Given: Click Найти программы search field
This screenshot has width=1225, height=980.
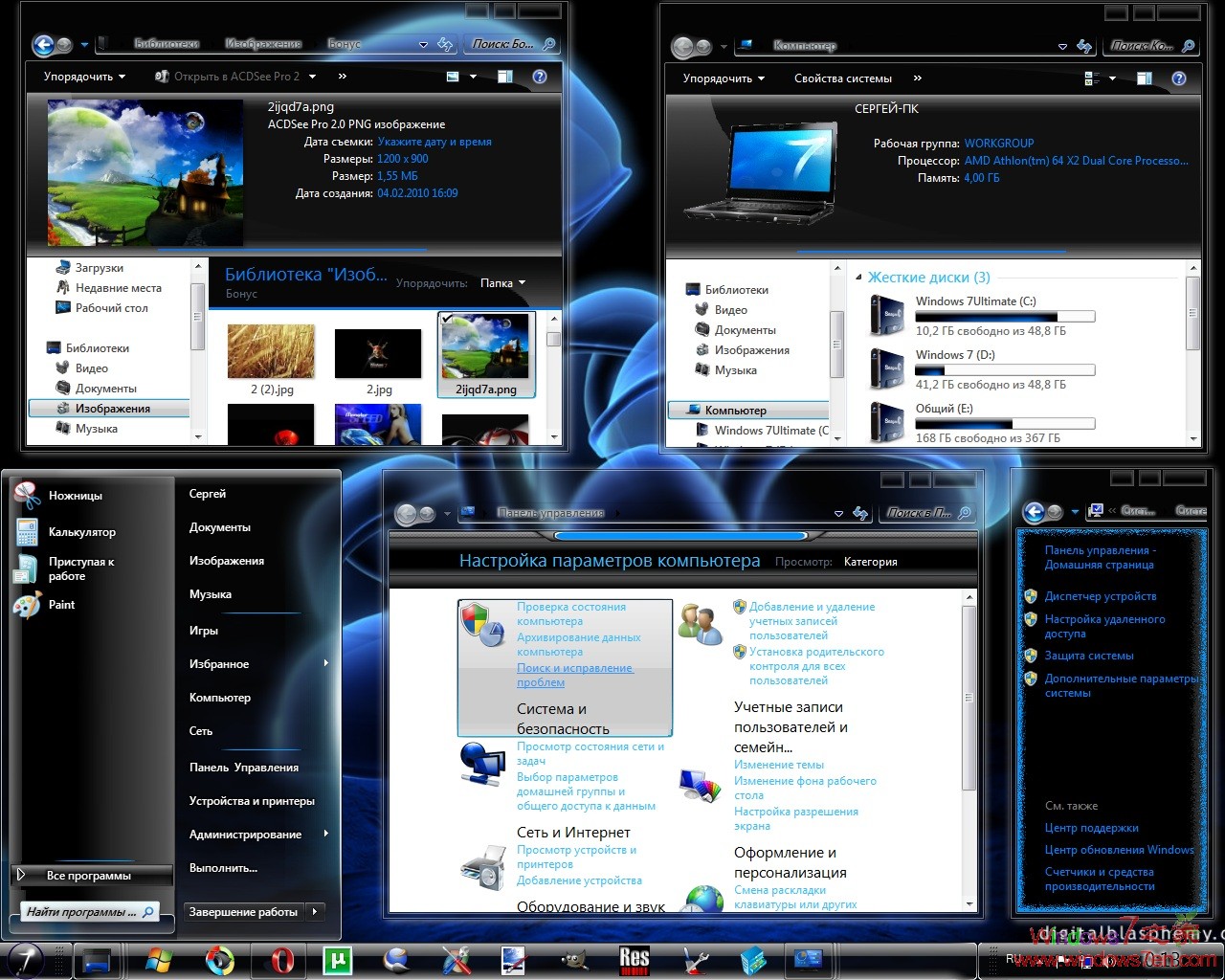Looking at the screenshot, I should pos(89,912).
